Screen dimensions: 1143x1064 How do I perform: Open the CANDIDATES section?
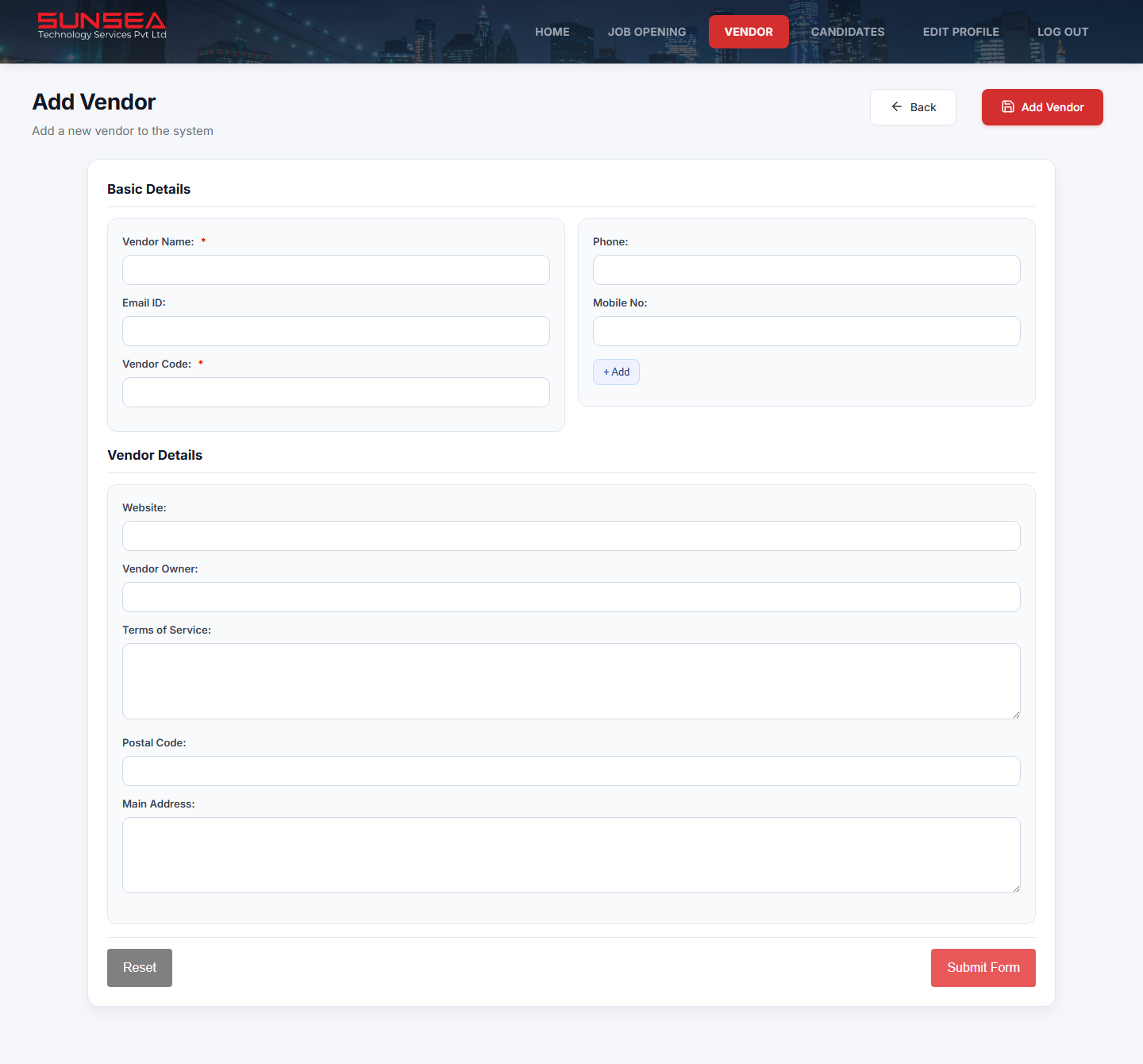pyautogui.click(x=848, y=32)
